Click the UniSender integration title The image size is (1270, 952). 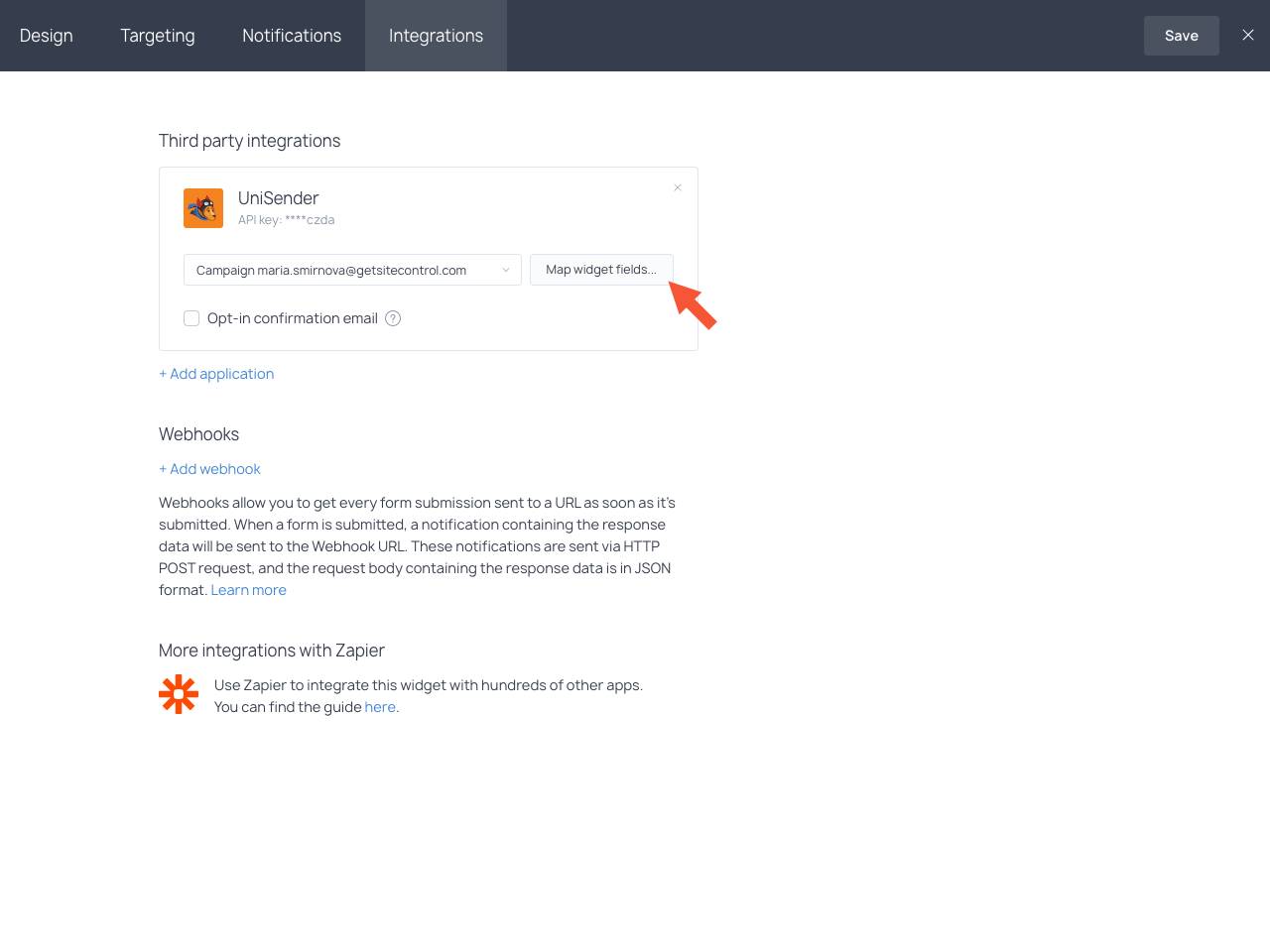278,198
